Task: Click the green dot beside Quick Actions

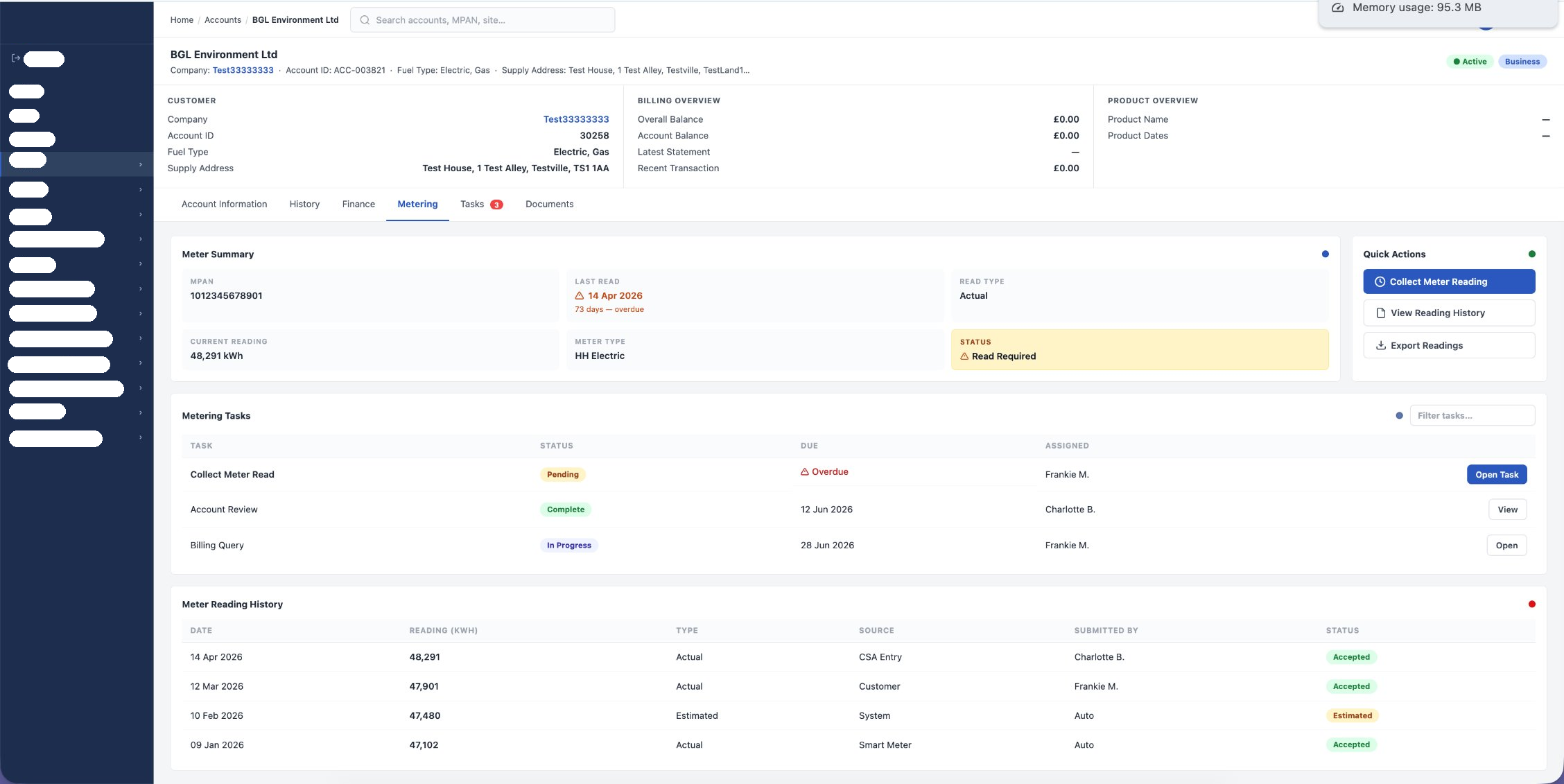Action: 1532,254
